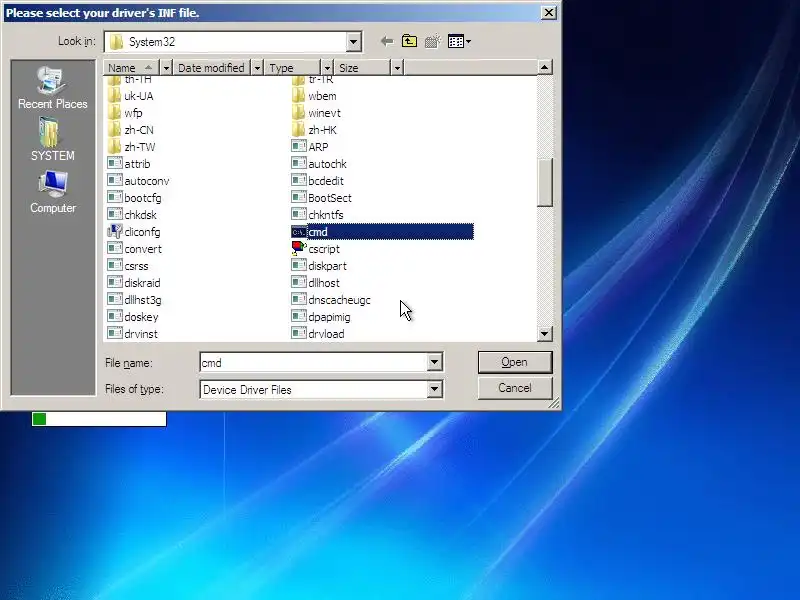
Task: Select the doskey file name
Action: tap(141, 317)
